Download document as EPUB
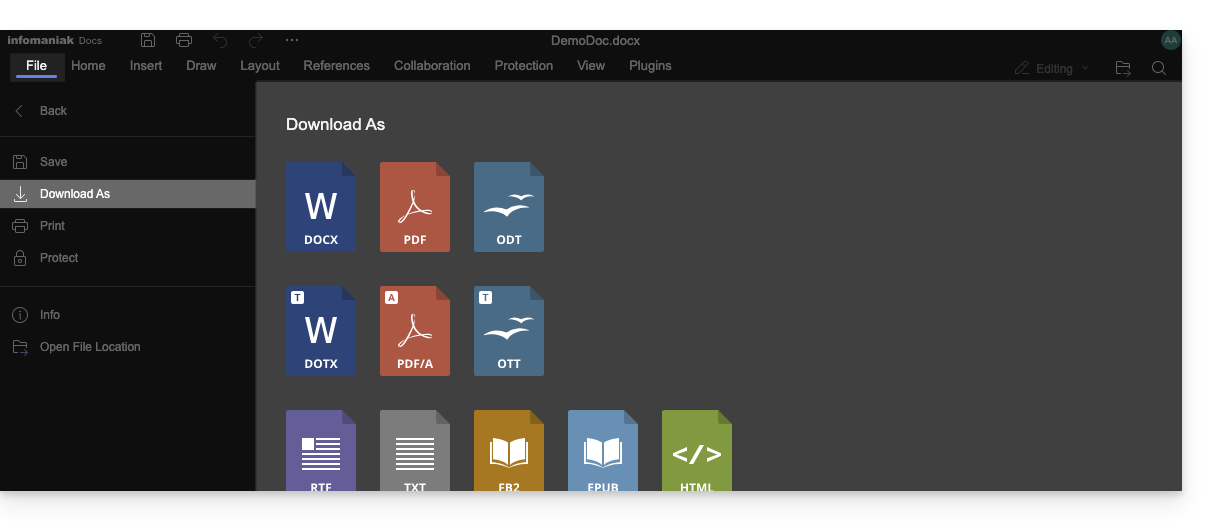Image resolution: width=1212 pixels, height=521 pixels. [602, 451]
